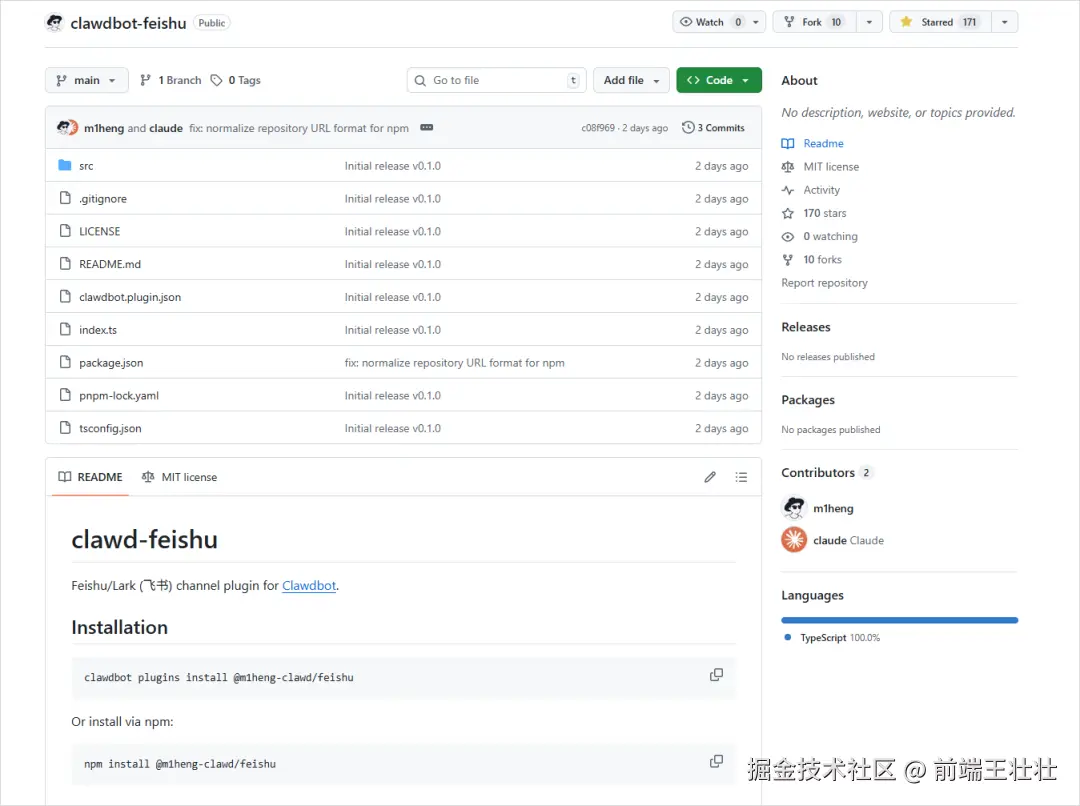Switch to the README tab
The image size is (1080, 806).
click(x=90, y=477)
